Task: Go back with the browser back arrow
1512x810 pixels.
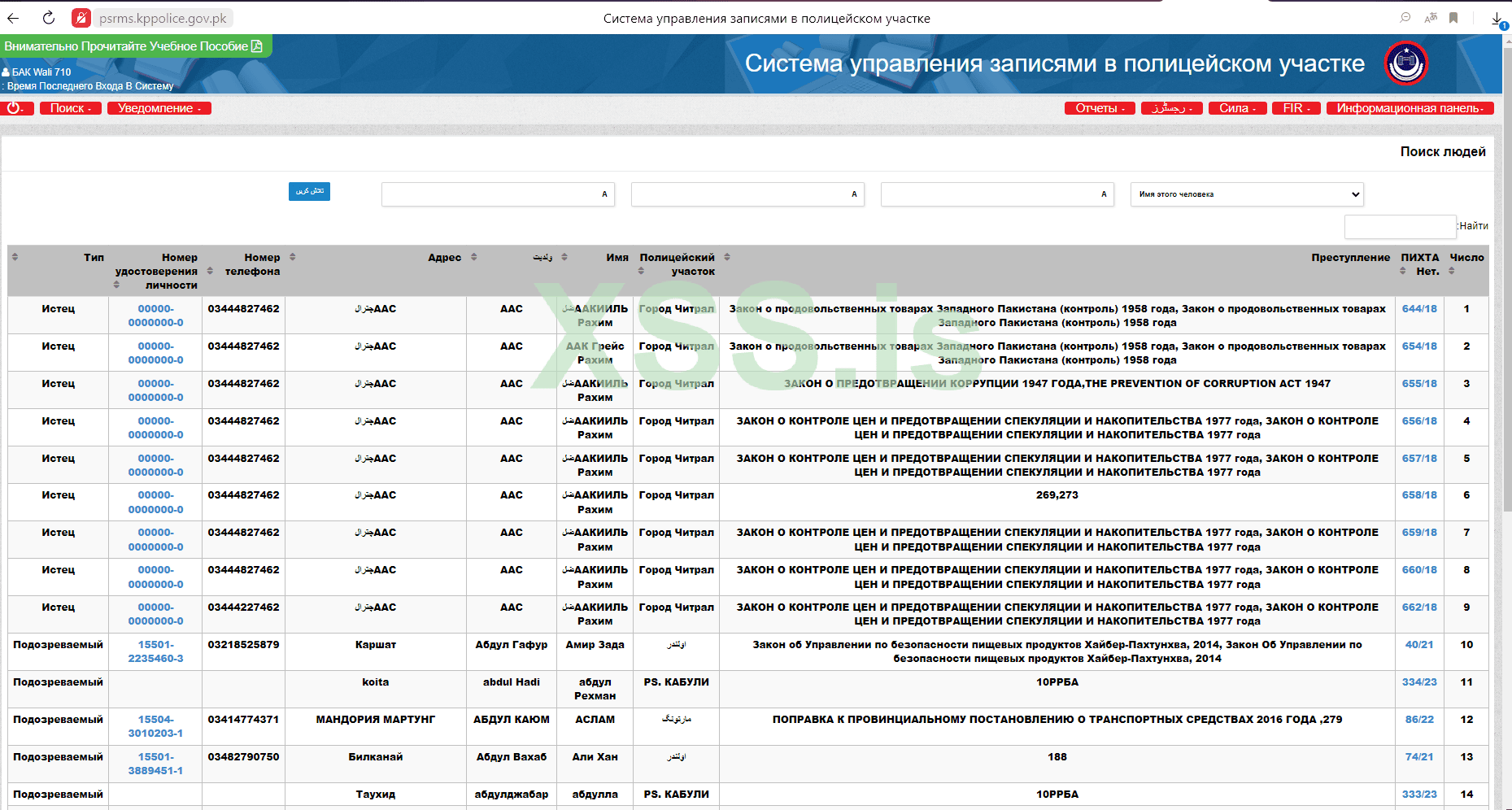Action: [14, 18]
